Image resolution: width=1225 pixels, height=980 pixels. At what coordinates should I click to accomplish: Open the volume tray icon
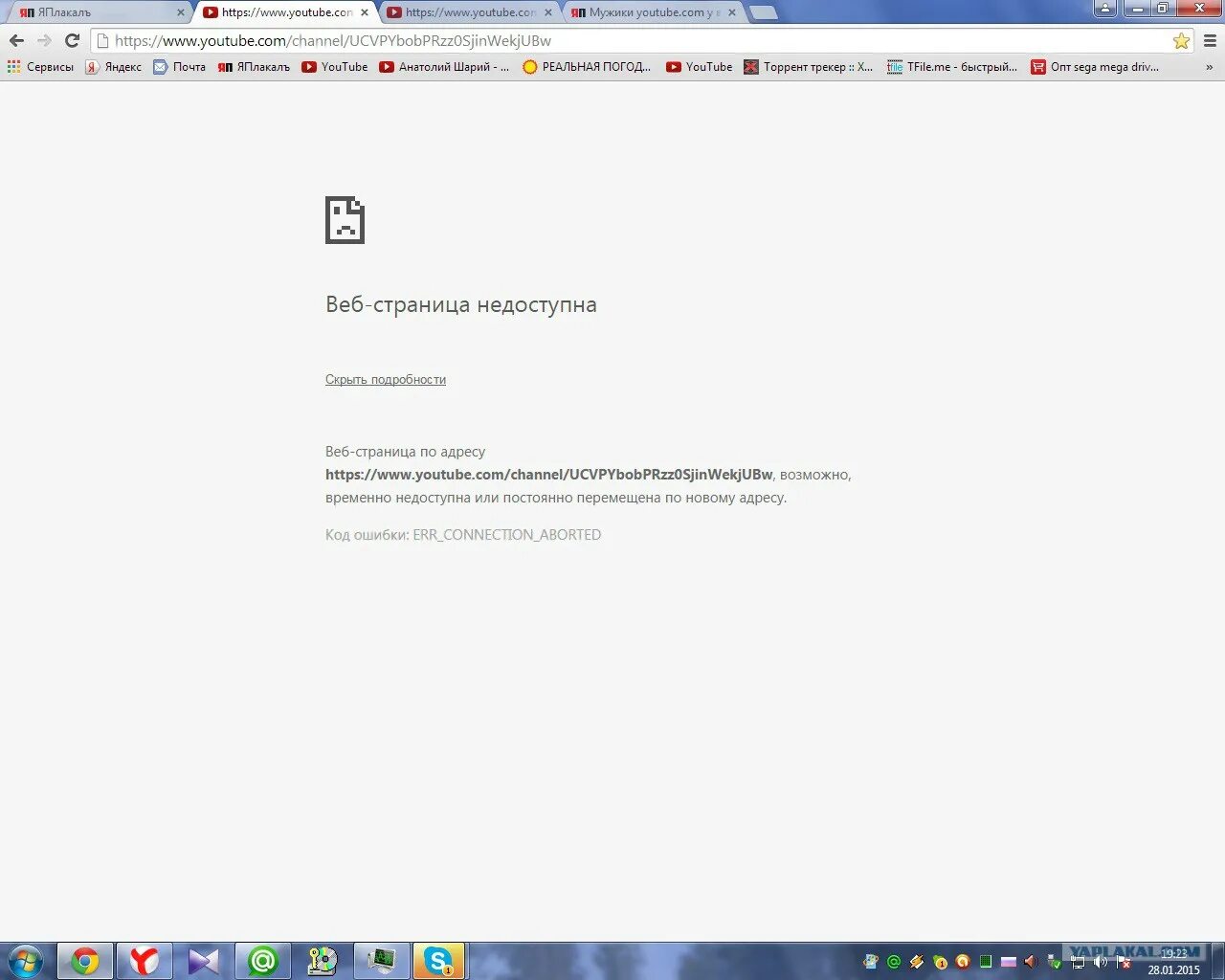point(1101,962)
